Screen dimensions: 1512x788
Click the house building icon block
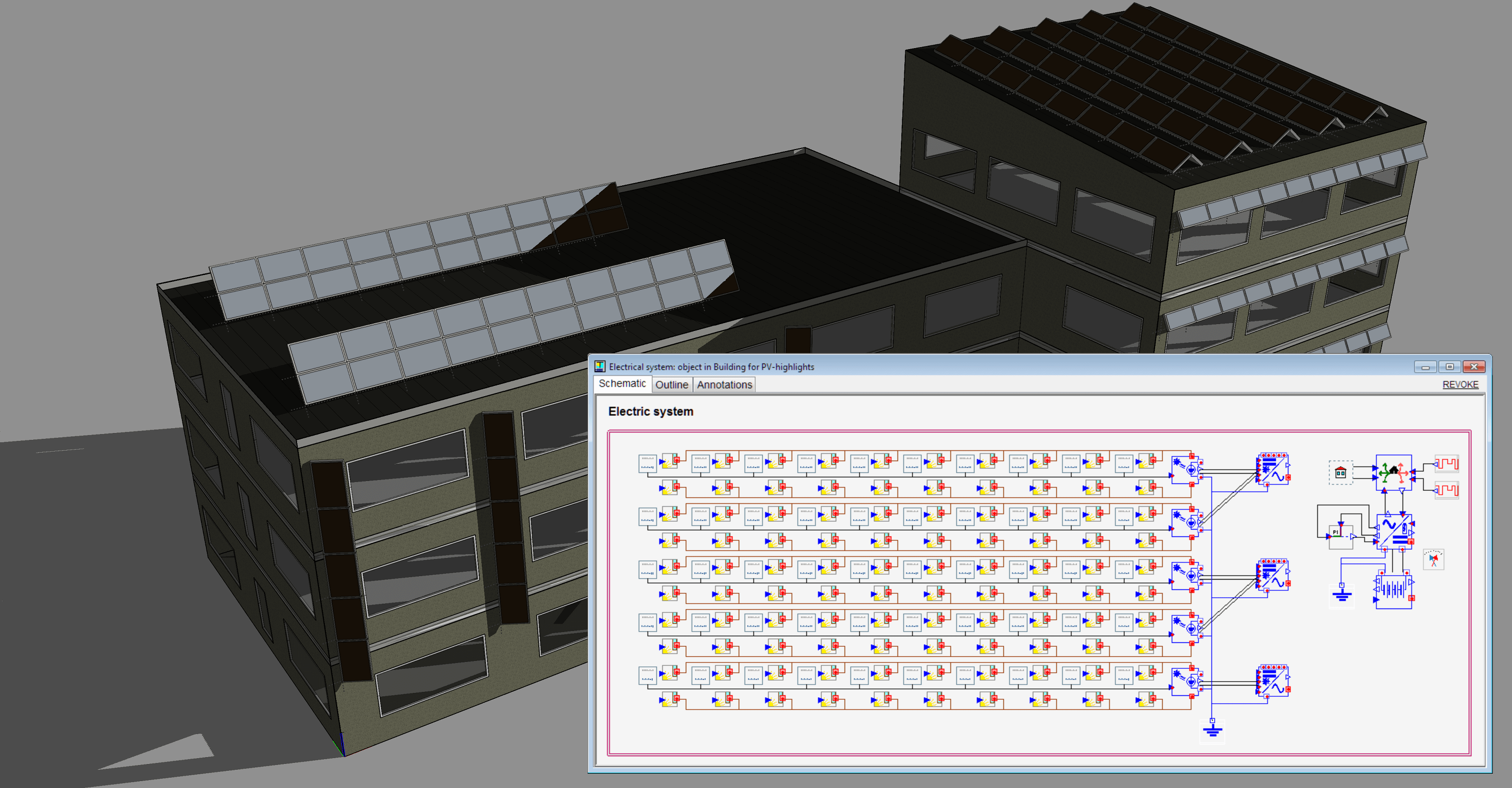[x=1340, y=473]
